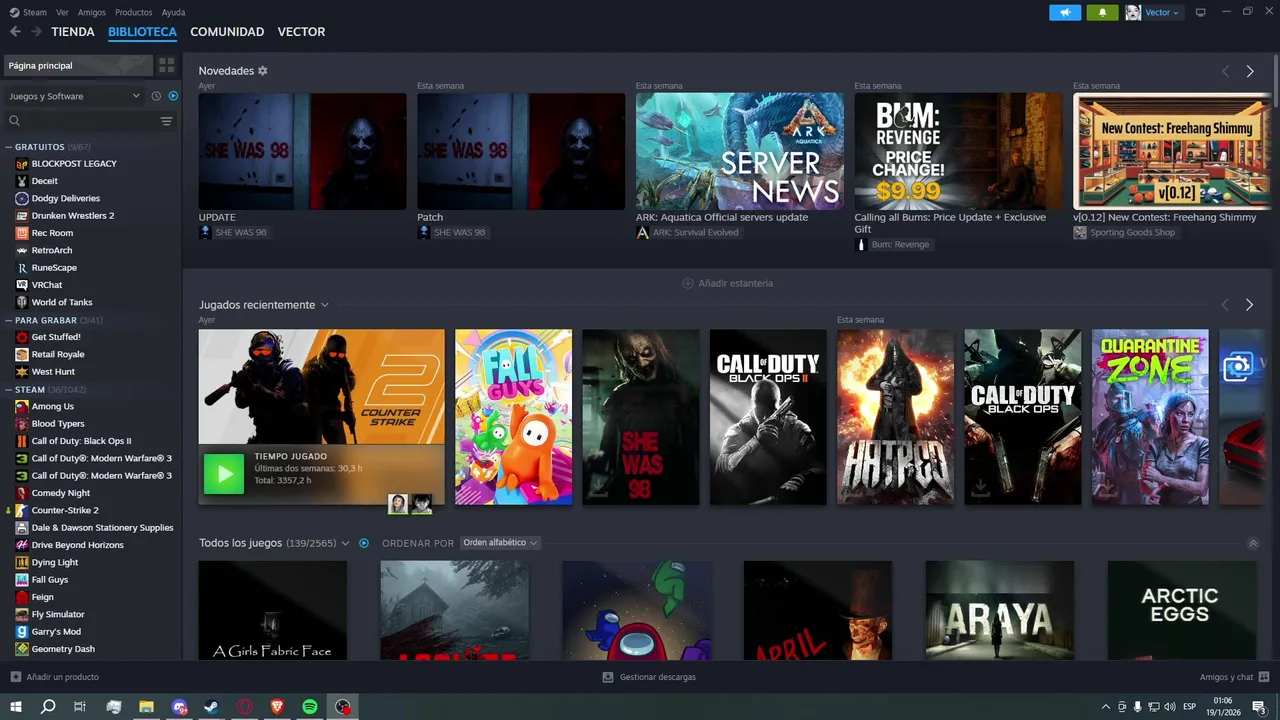Open the Amigos menu
The height and width of the screenshot is (720, 1280).
[x=92, y=12]
